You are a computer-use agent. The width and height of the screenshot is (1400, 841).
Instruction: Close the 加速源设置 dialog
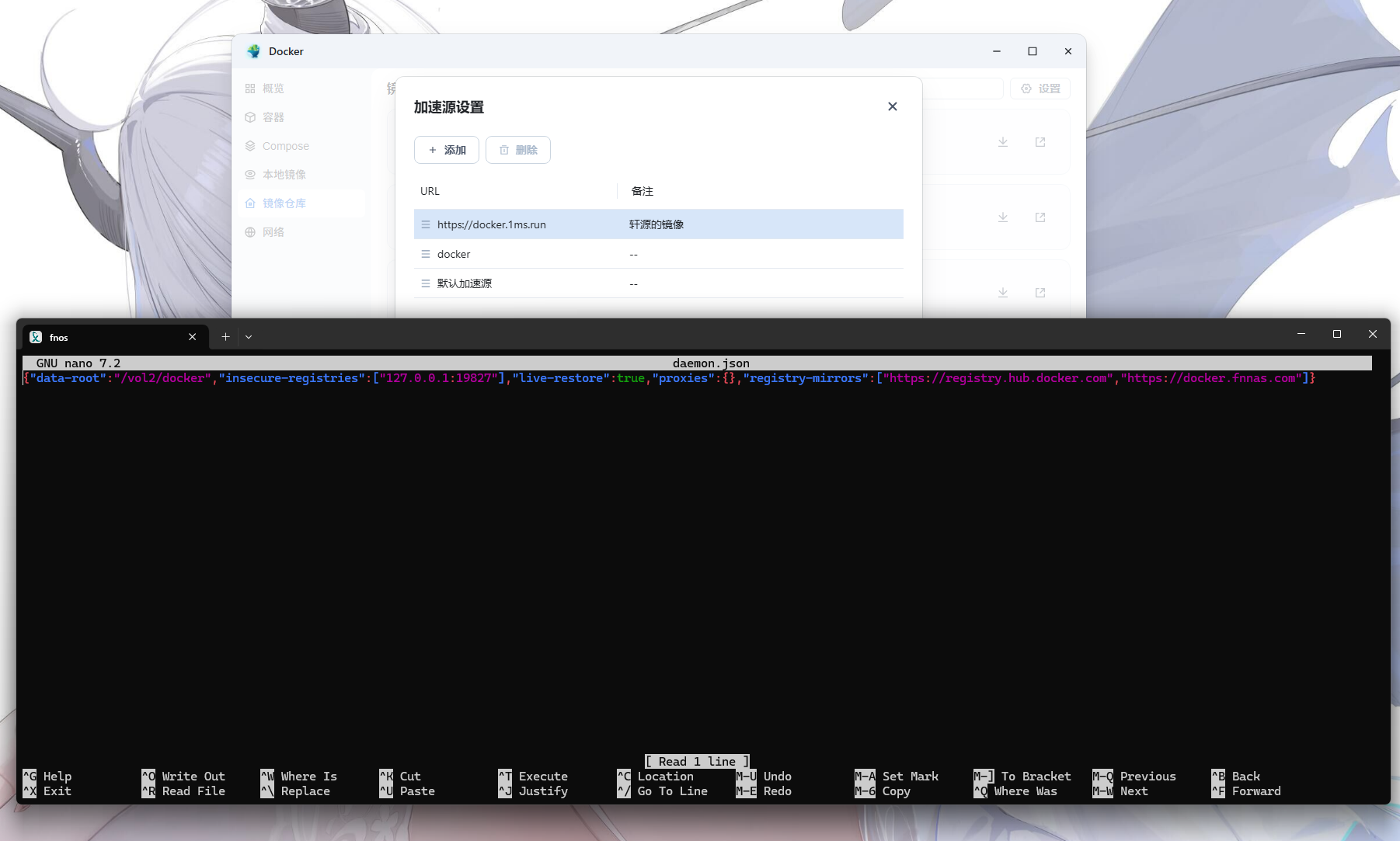pos(893,106)
